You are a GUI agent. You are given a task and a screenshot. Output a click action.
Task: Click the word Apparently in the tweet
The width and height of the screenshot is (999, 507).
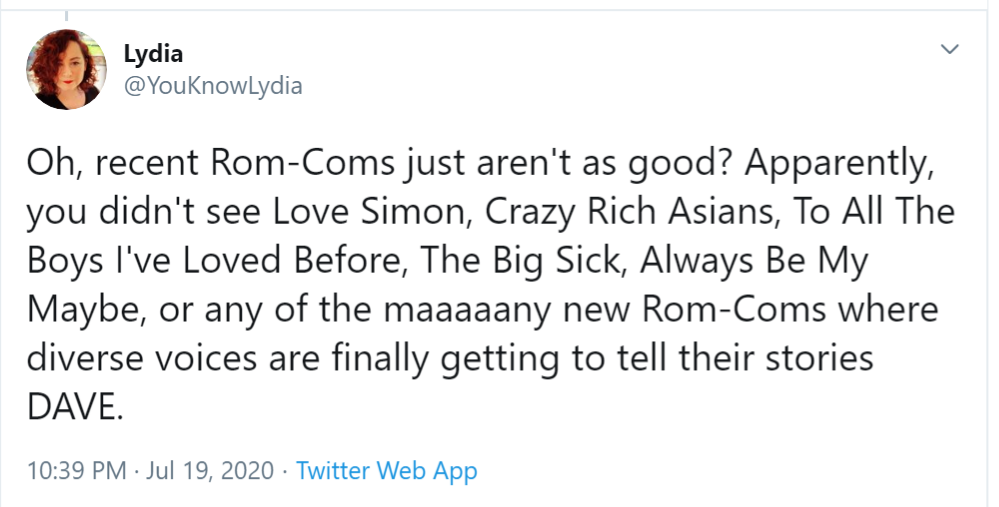[x=835, y=164]
